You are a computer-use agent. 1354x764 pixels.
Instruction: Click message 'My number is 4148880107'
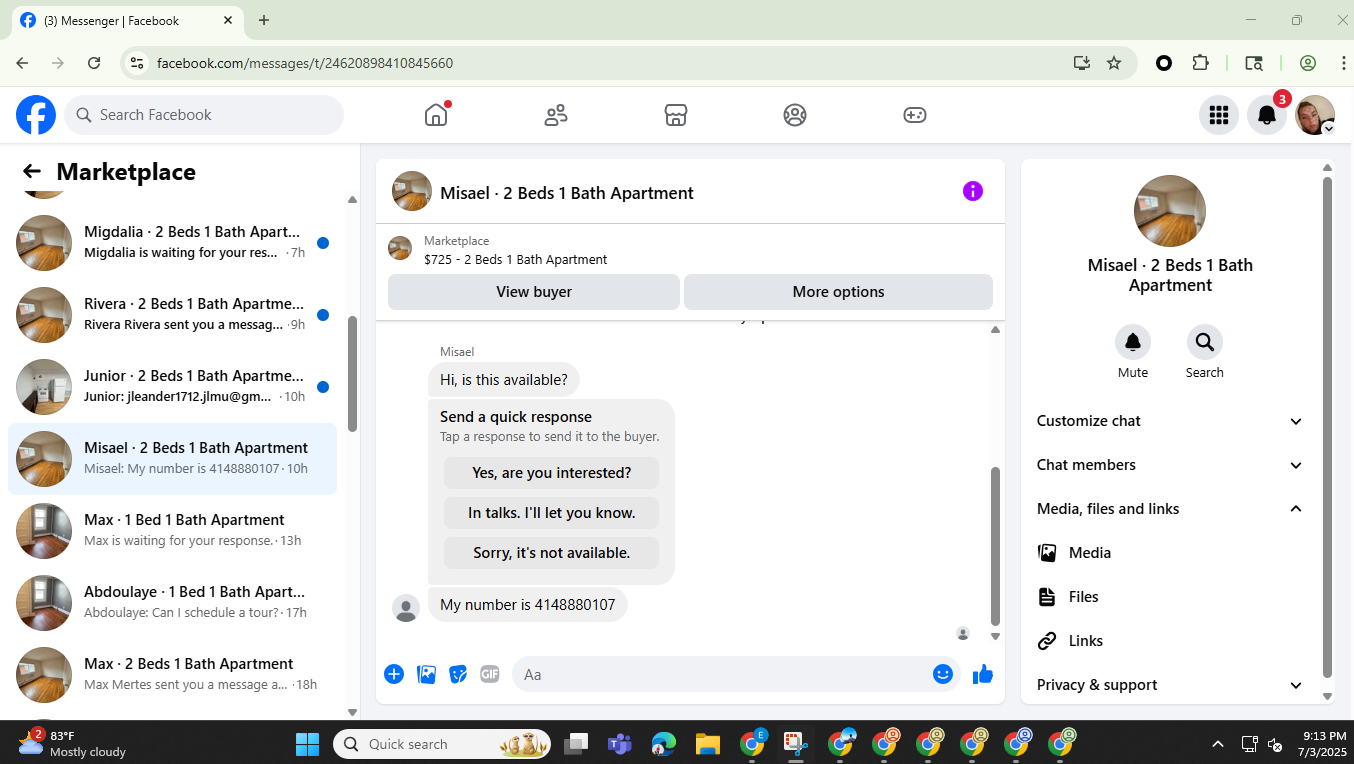tap(528, 605)
